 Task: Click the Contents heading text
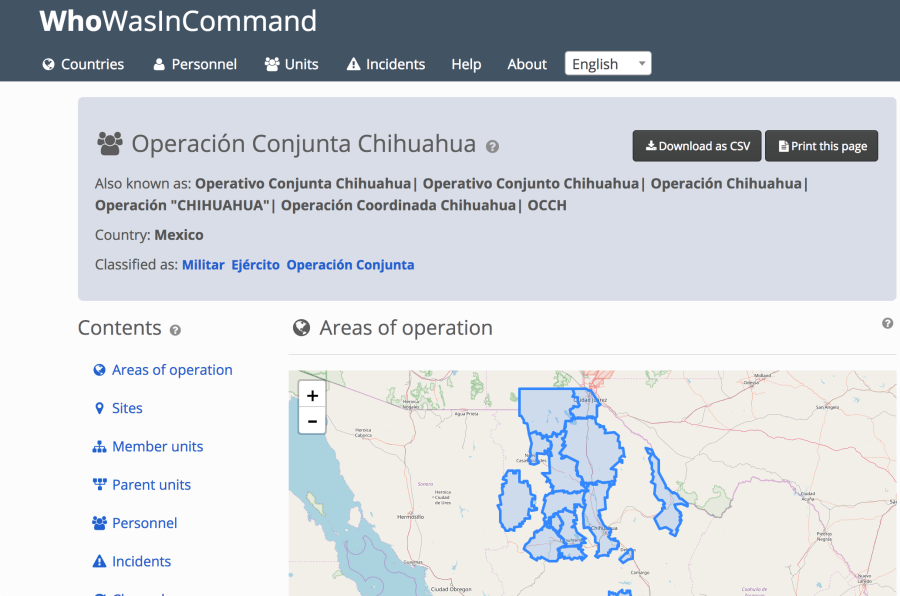[x=119, y=328]
